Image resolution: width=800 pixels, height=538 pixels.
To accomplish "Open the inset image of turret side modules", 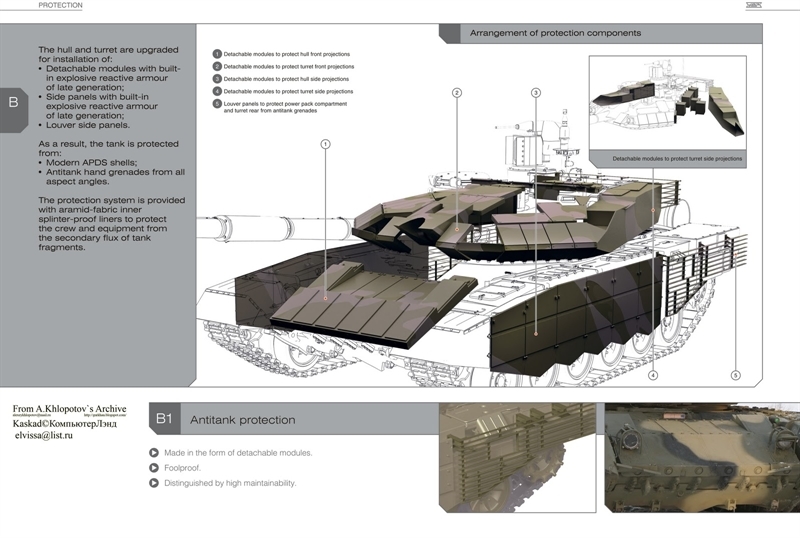I will [x=667, y=103].
